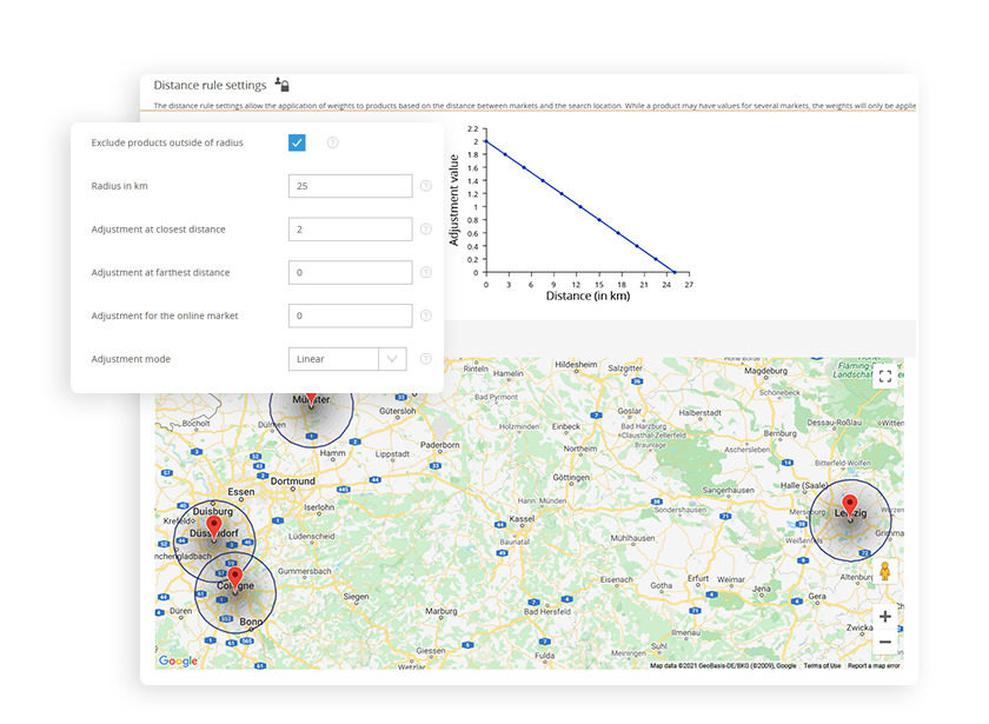The image size is (989, 724).
Task: Click the Paderborn label on map
Action: (x=440, y=445)
